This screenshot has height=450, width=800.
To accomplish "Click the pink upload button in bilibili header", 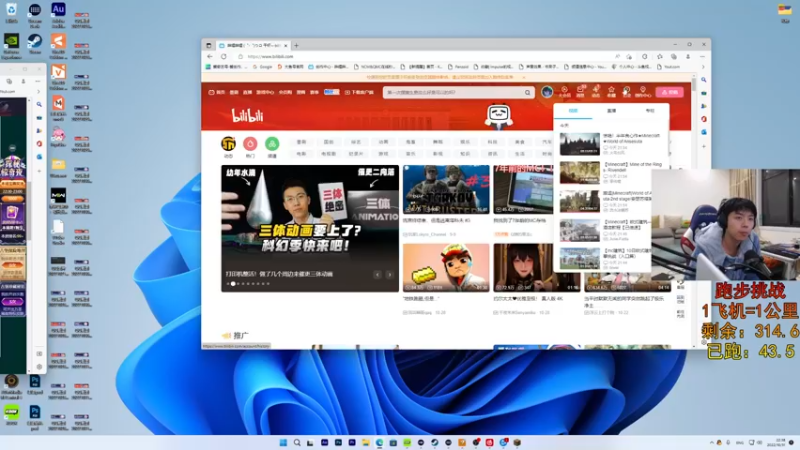I will 669,92.
